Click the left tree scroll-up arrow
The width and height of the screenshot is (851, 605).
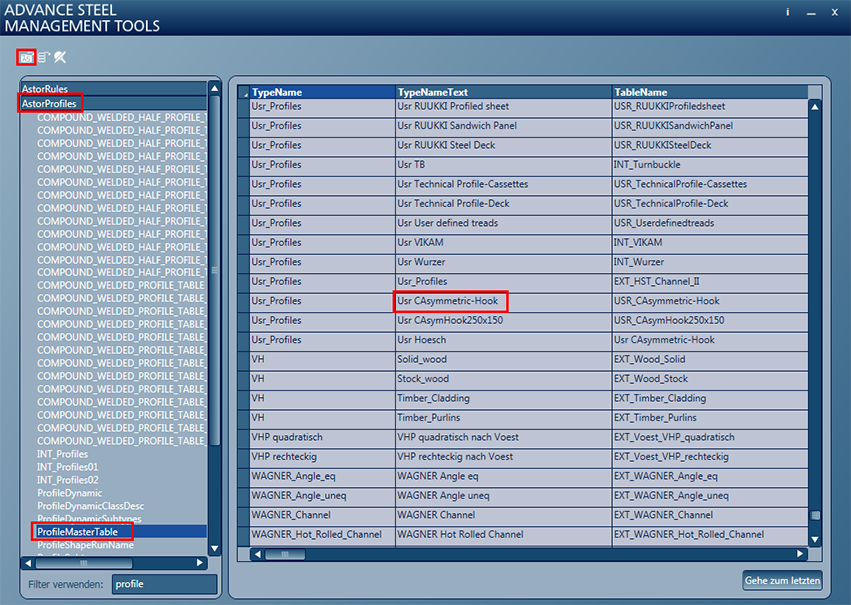click(215, 88)
